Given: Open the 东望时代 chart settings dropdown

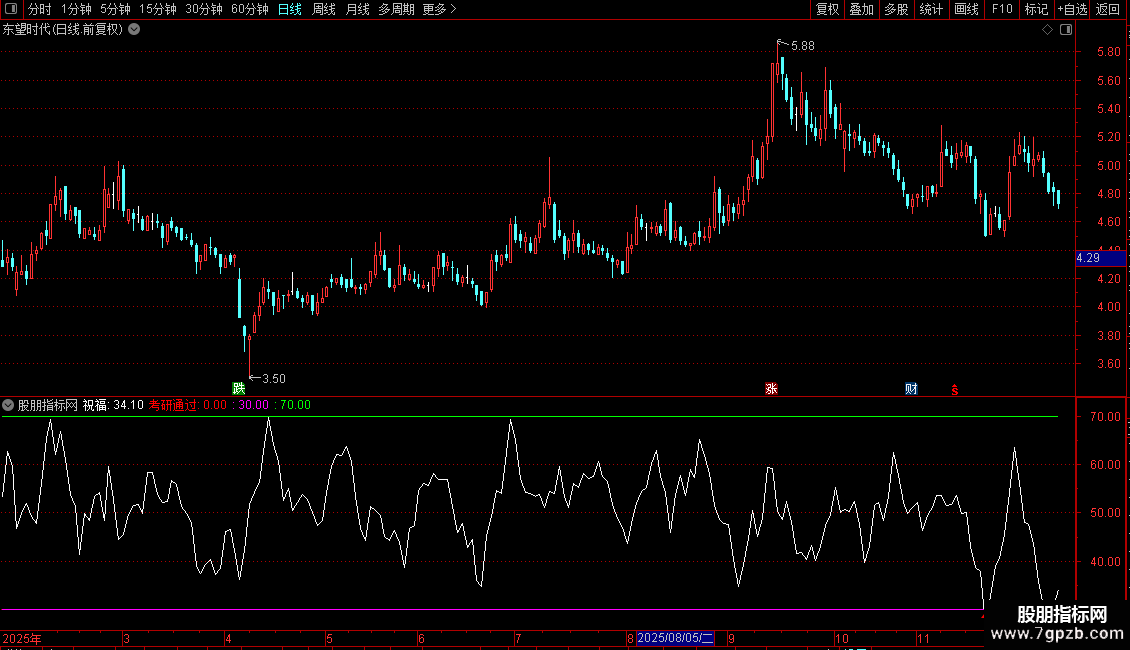Looking at the screenshot, I should [x=134, y=30].
